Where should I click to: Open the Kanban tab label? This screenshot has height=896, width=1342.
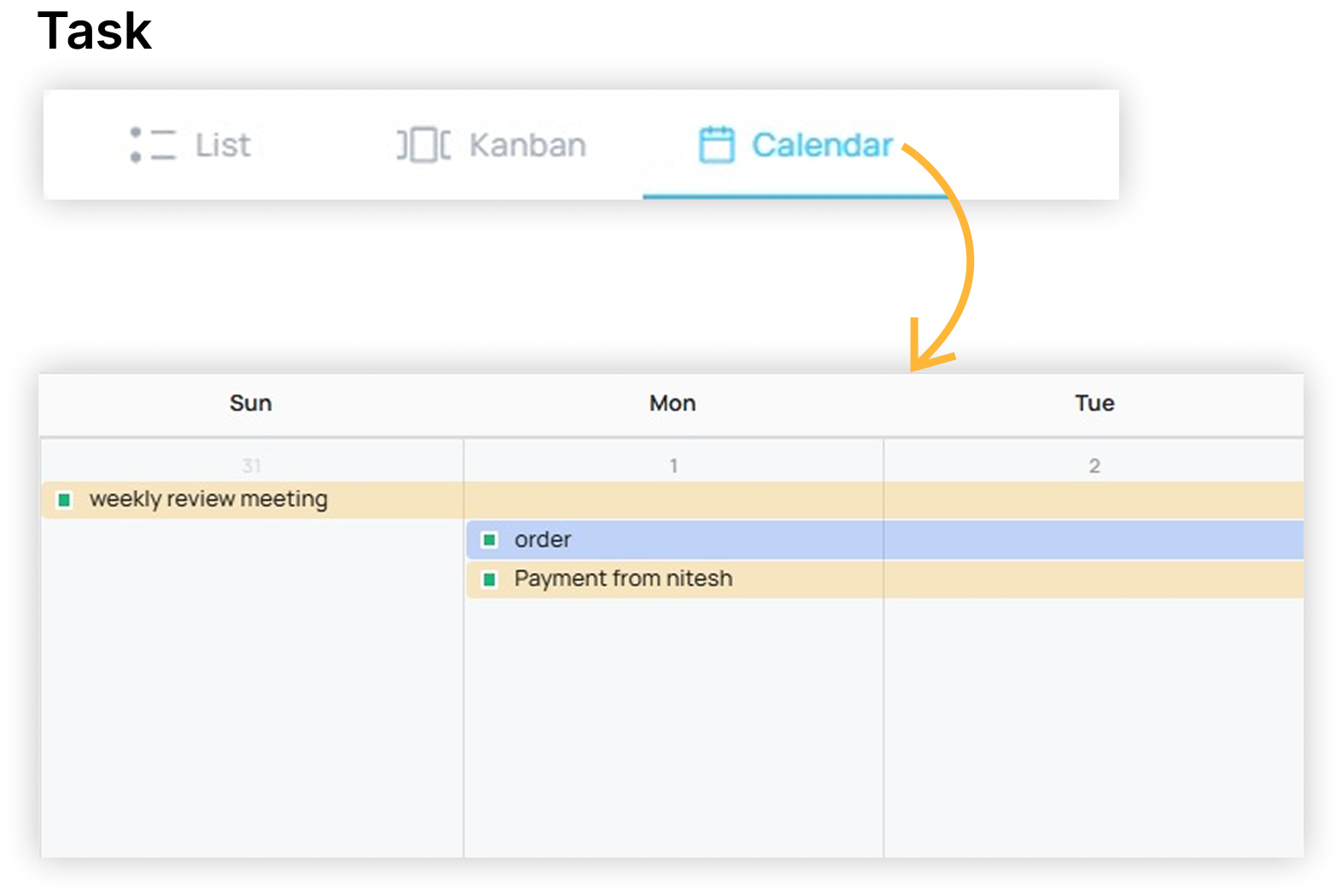528,145
